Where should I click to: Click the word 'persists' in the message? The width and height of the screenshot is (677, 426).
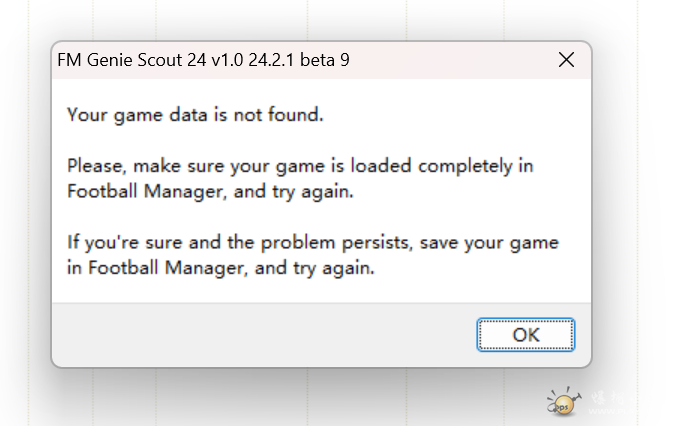point(403,243)
